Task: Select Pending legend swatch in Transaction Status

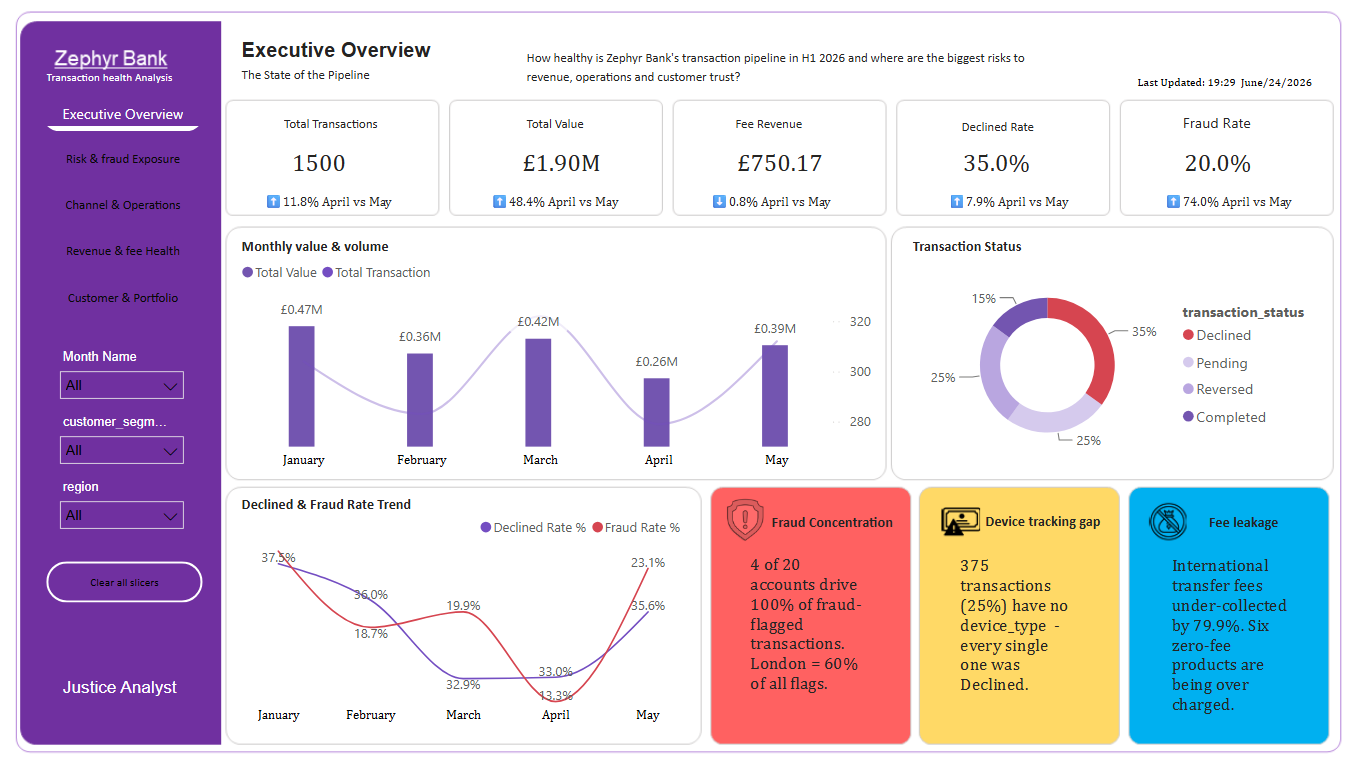Action: [1188, 363]
